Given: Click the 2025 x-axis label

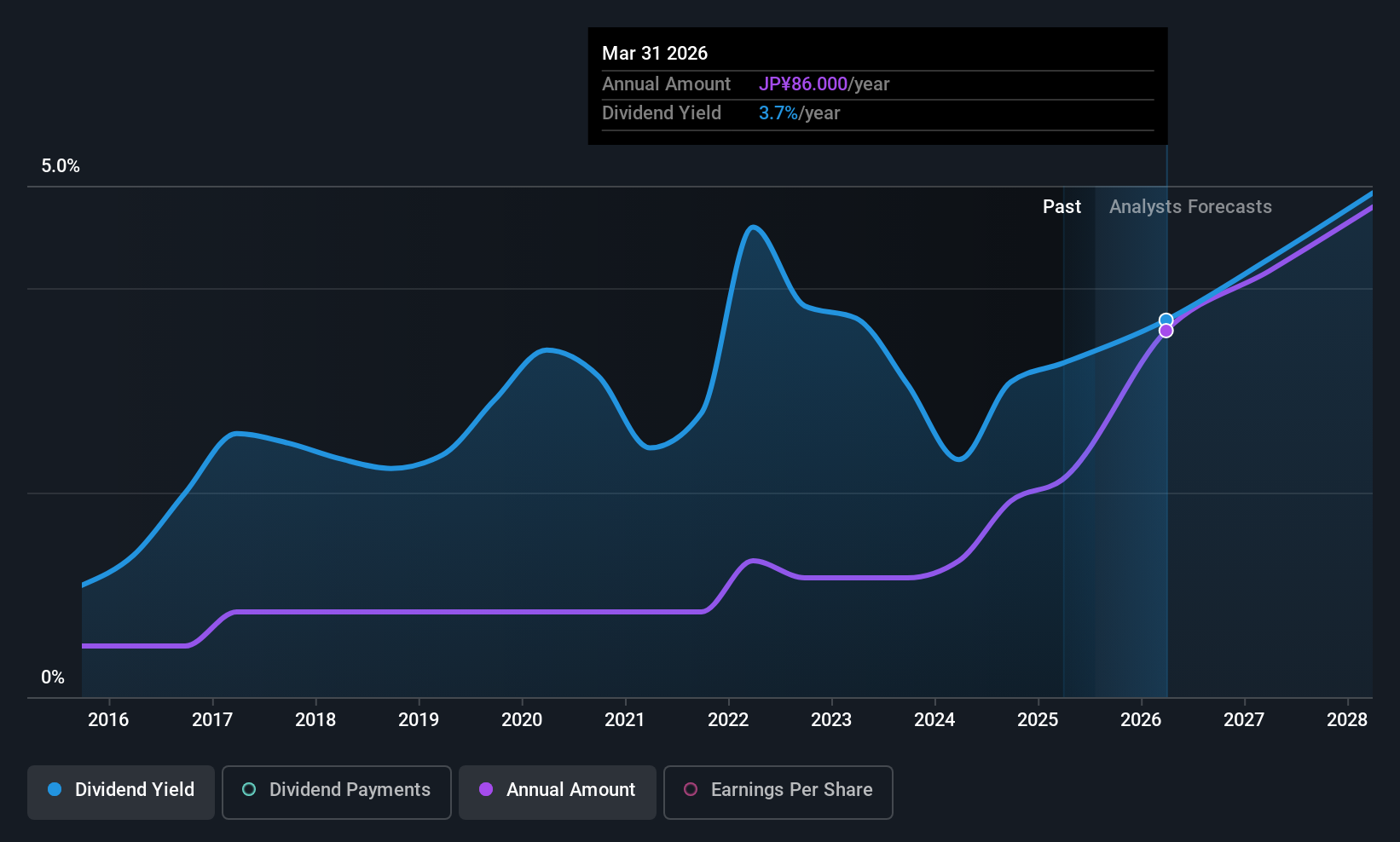Looking at the screenshot, I should (1038, 720).
